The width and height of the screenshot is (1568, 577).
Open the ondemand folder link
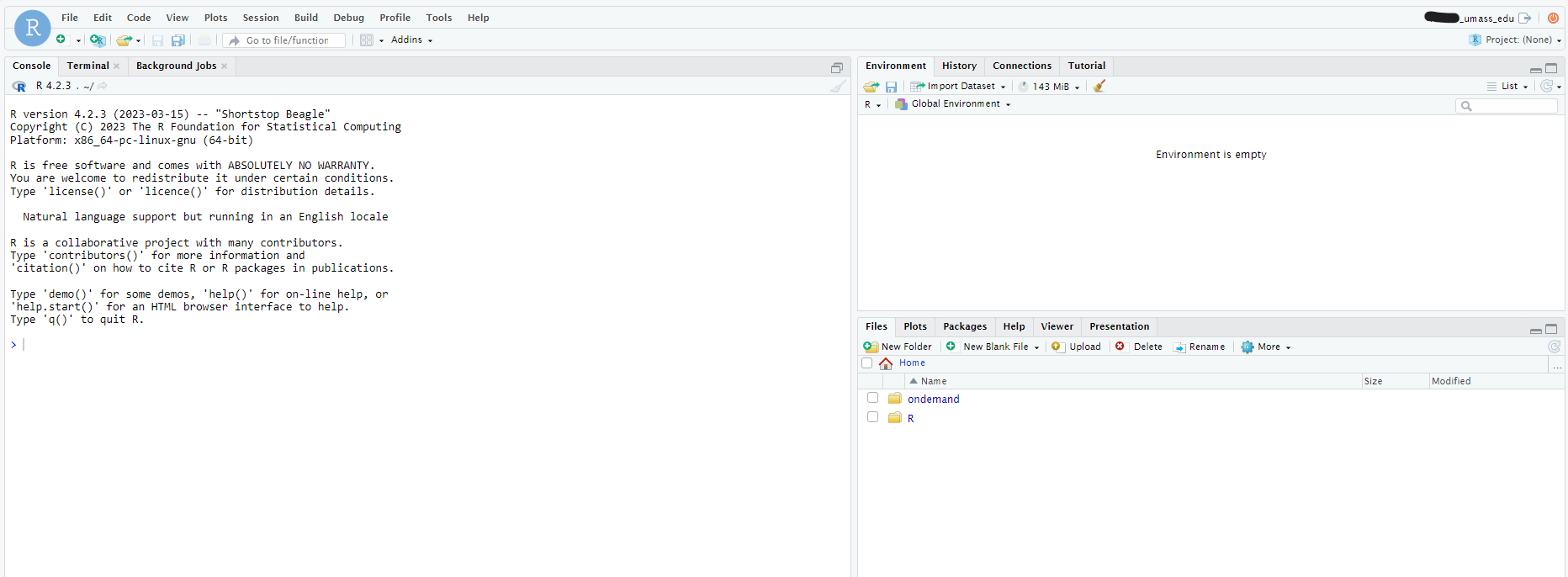933,400
